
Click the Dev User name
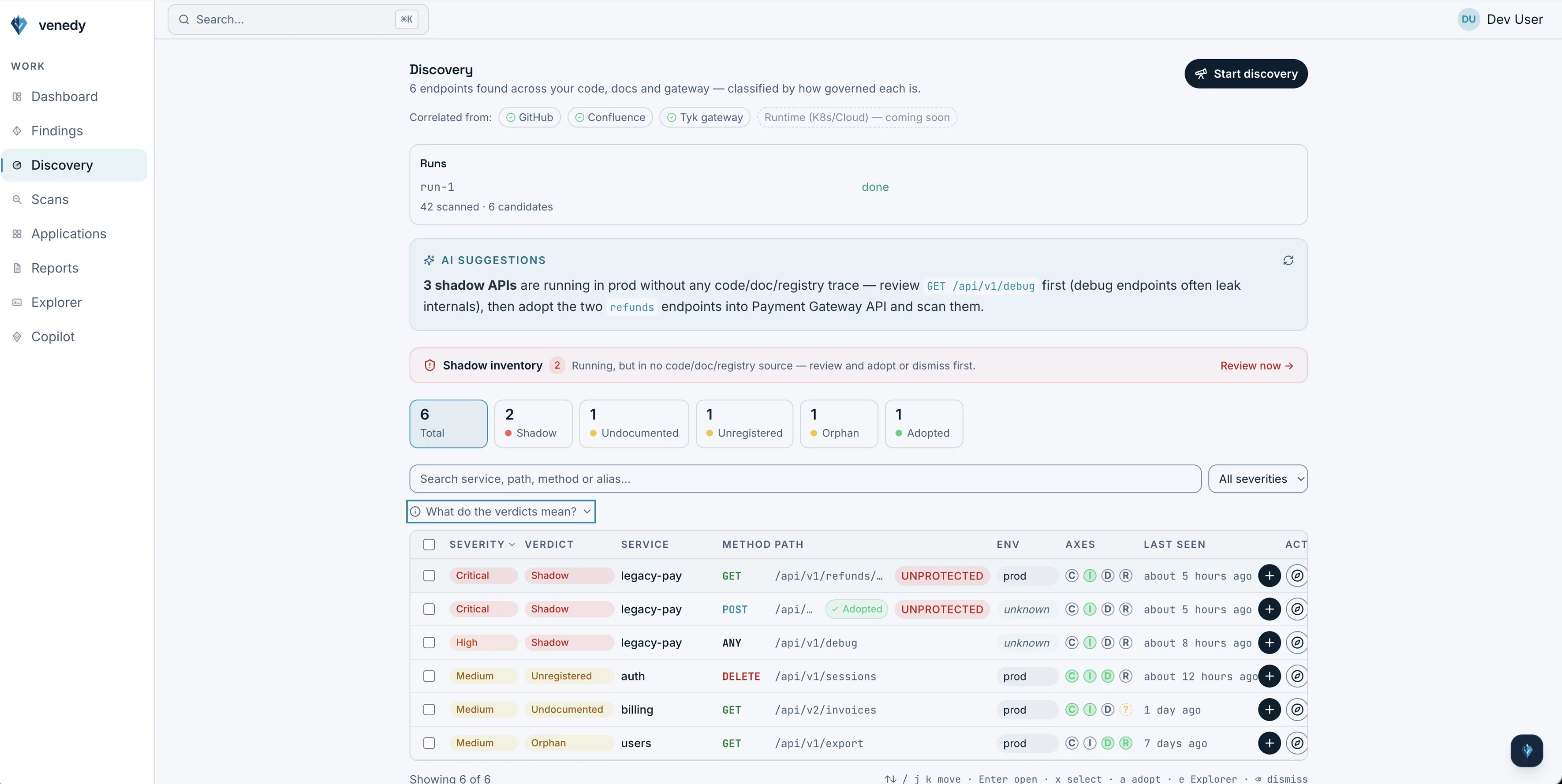[x=1514, y=19]
